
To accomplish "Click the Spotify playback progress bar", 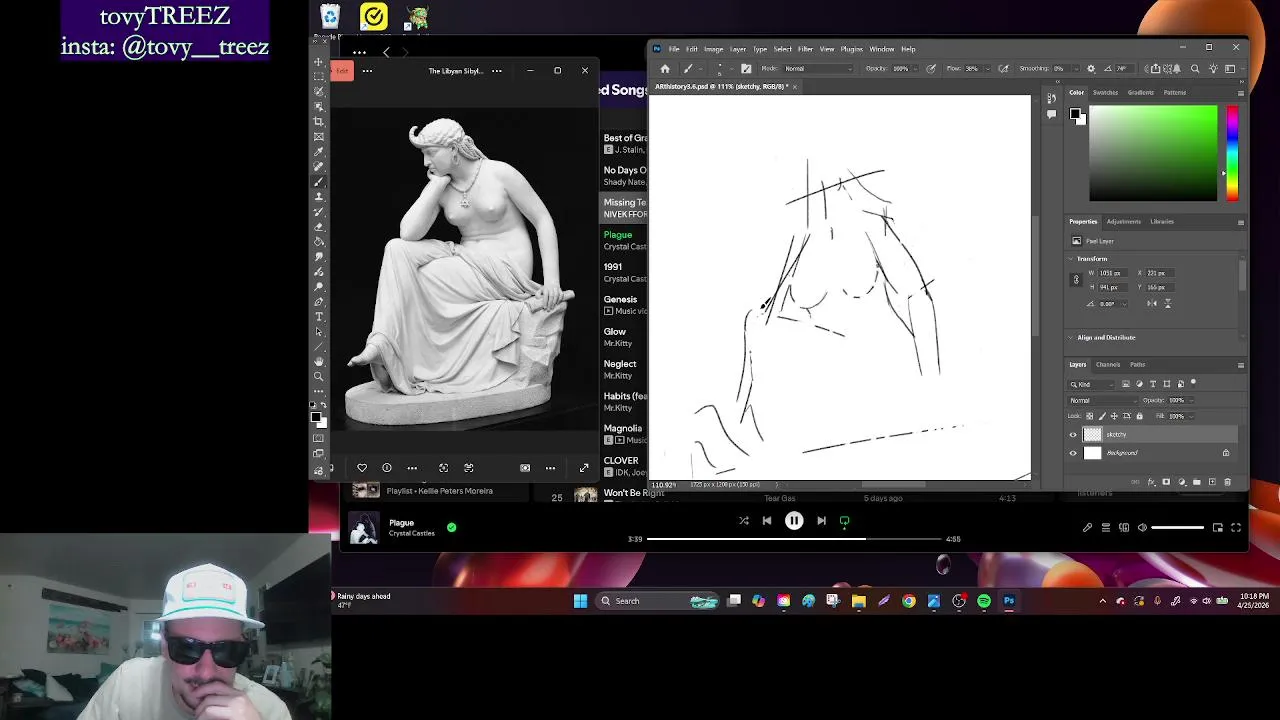I will click(x=794, y=539).
